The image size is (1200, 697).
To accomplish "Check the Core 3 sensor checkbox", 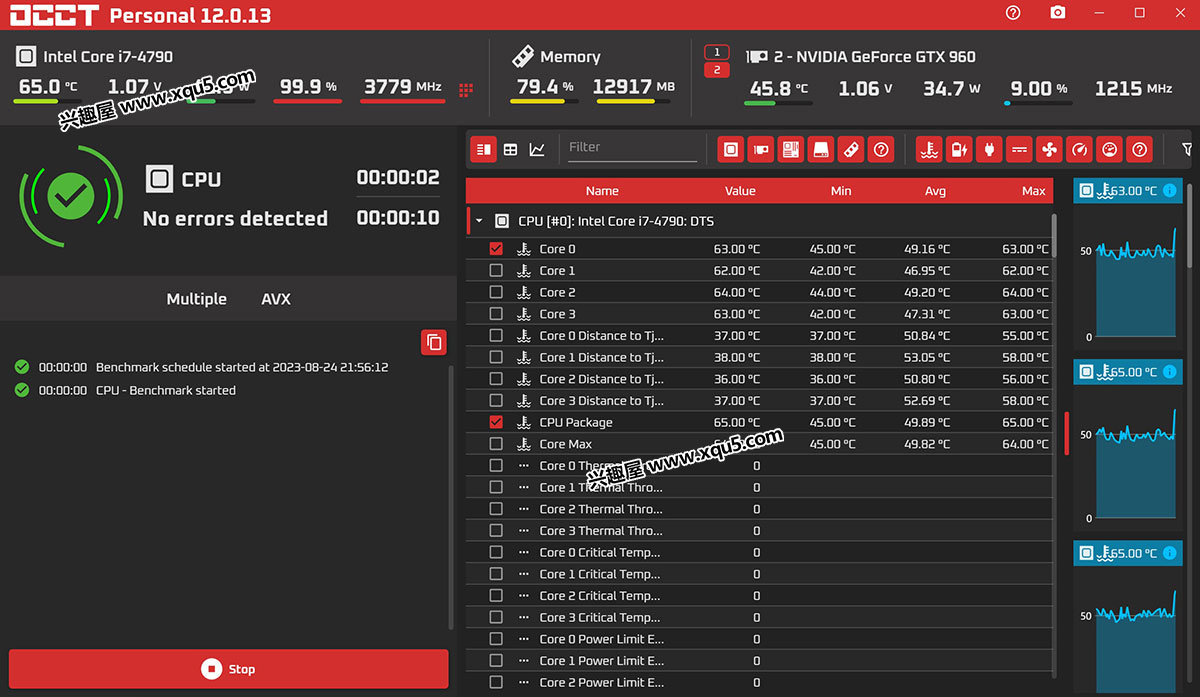I will point(496,314).
